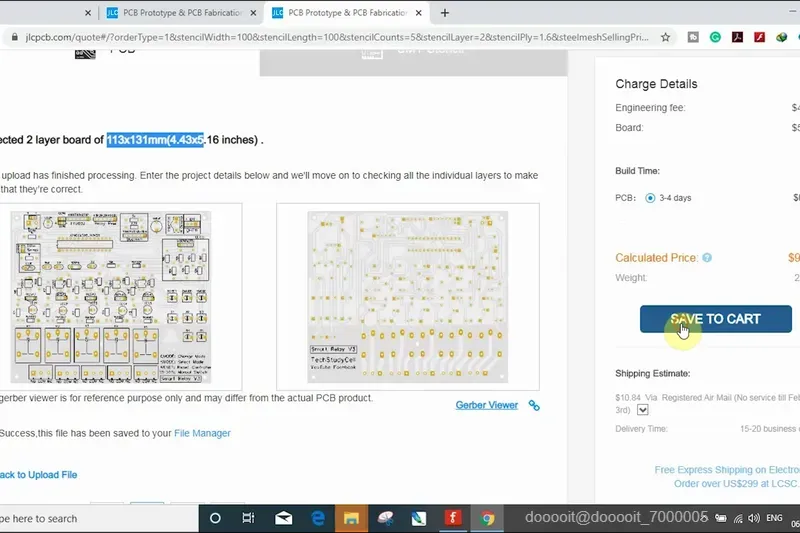Open the Adobe Acrobat extension icon

(737, 37)
